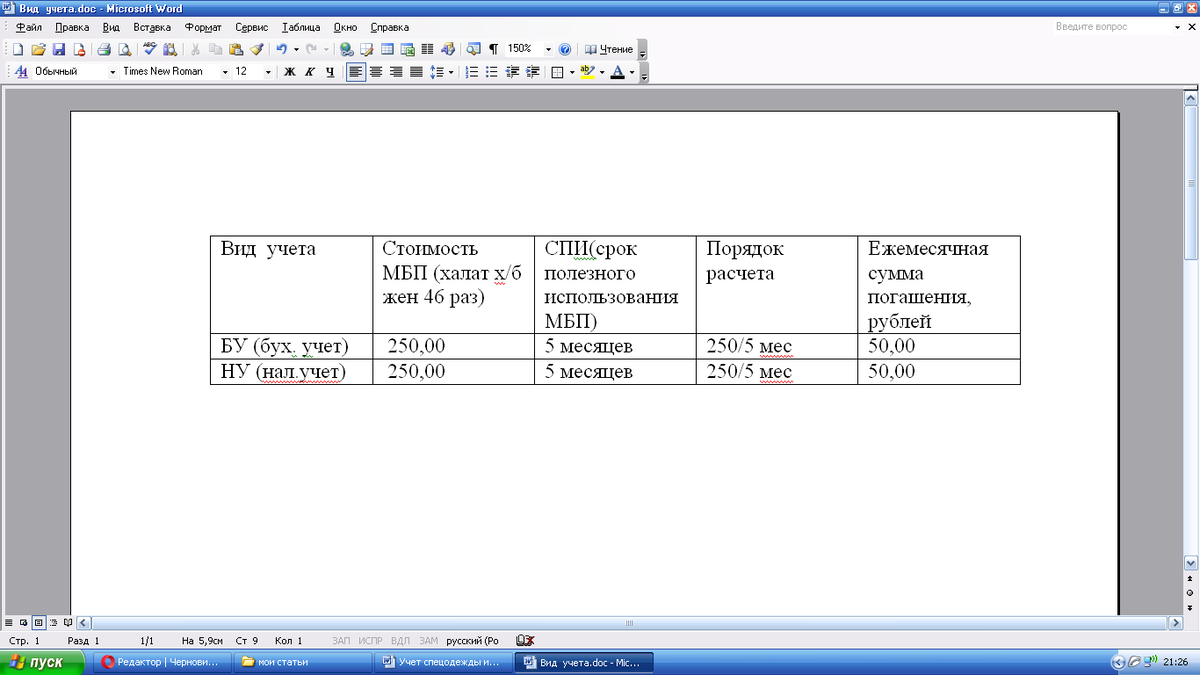Screen dimensions: 1200x675
Task: Insert a hyperlink
Action: (347, 49)
